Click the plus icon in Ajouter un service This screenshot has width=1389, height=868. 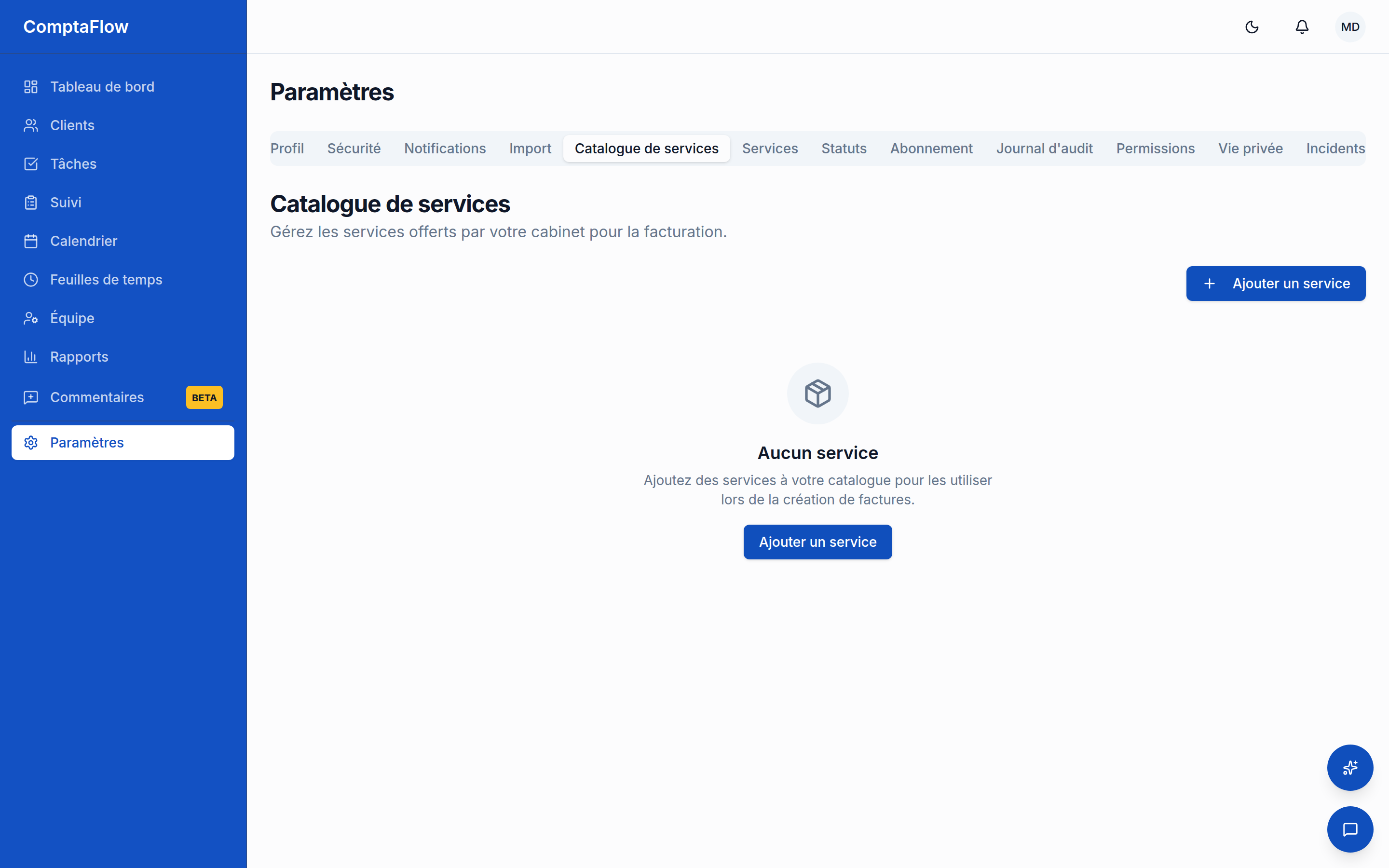click(1210, 284)
